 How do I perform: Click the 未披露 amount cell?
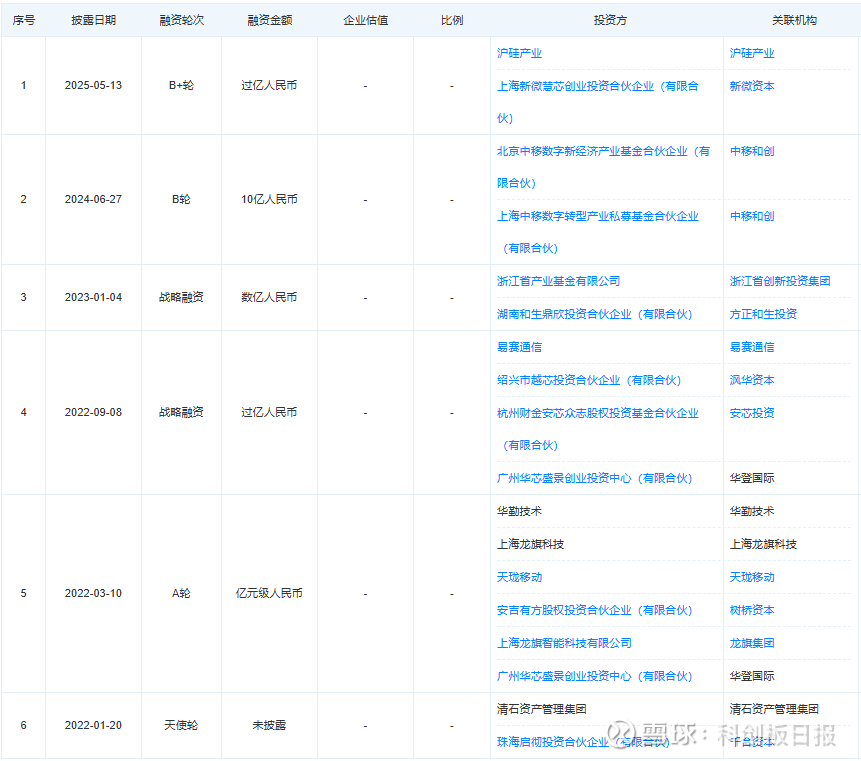269,725
